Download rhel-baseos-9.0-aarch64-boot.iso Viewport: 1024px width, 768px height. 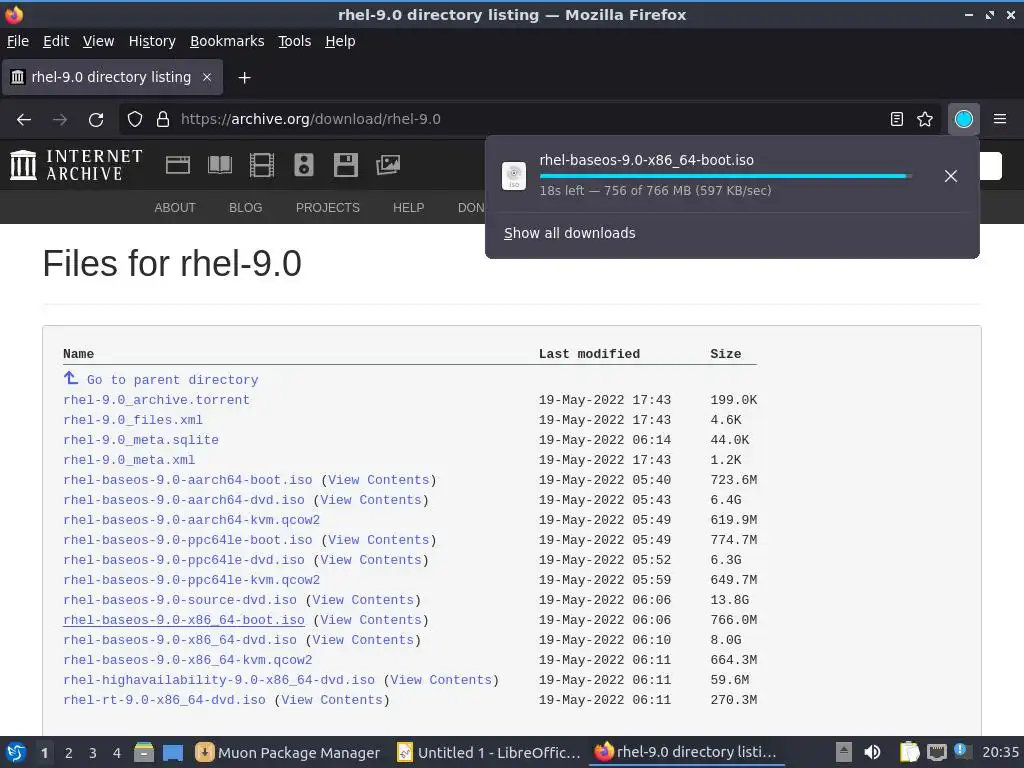[x=187, y=480]
